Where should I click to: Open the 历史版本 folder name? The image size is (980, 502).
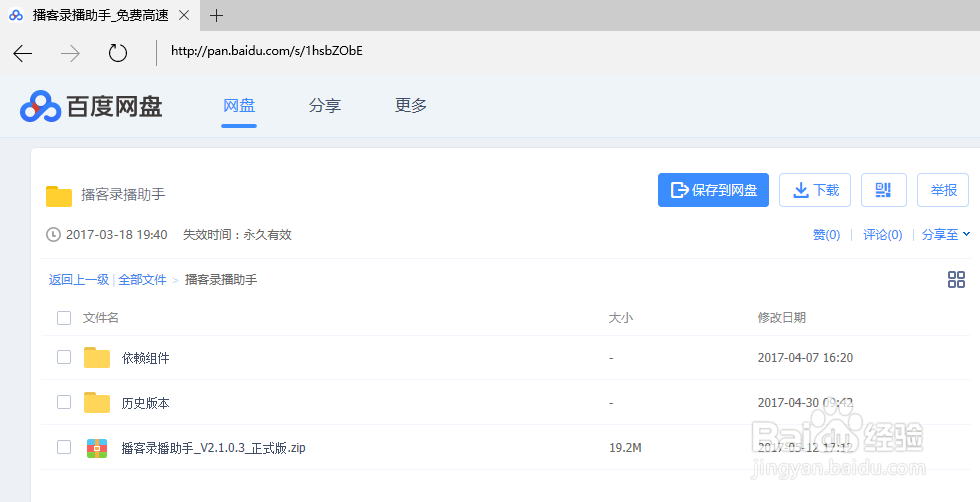pos(146,403)
